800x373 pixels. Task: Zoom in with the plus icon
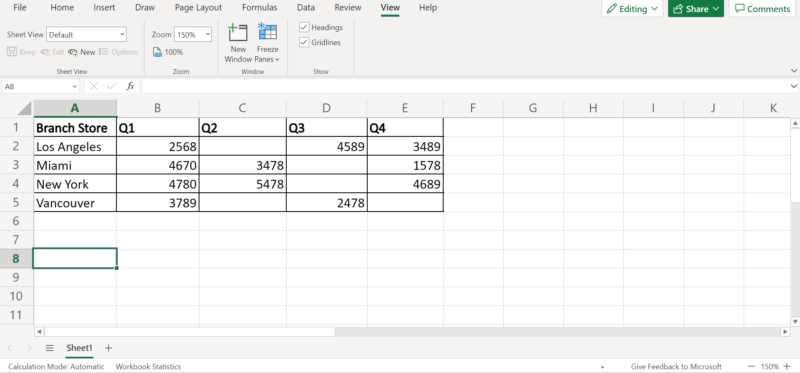786,366
